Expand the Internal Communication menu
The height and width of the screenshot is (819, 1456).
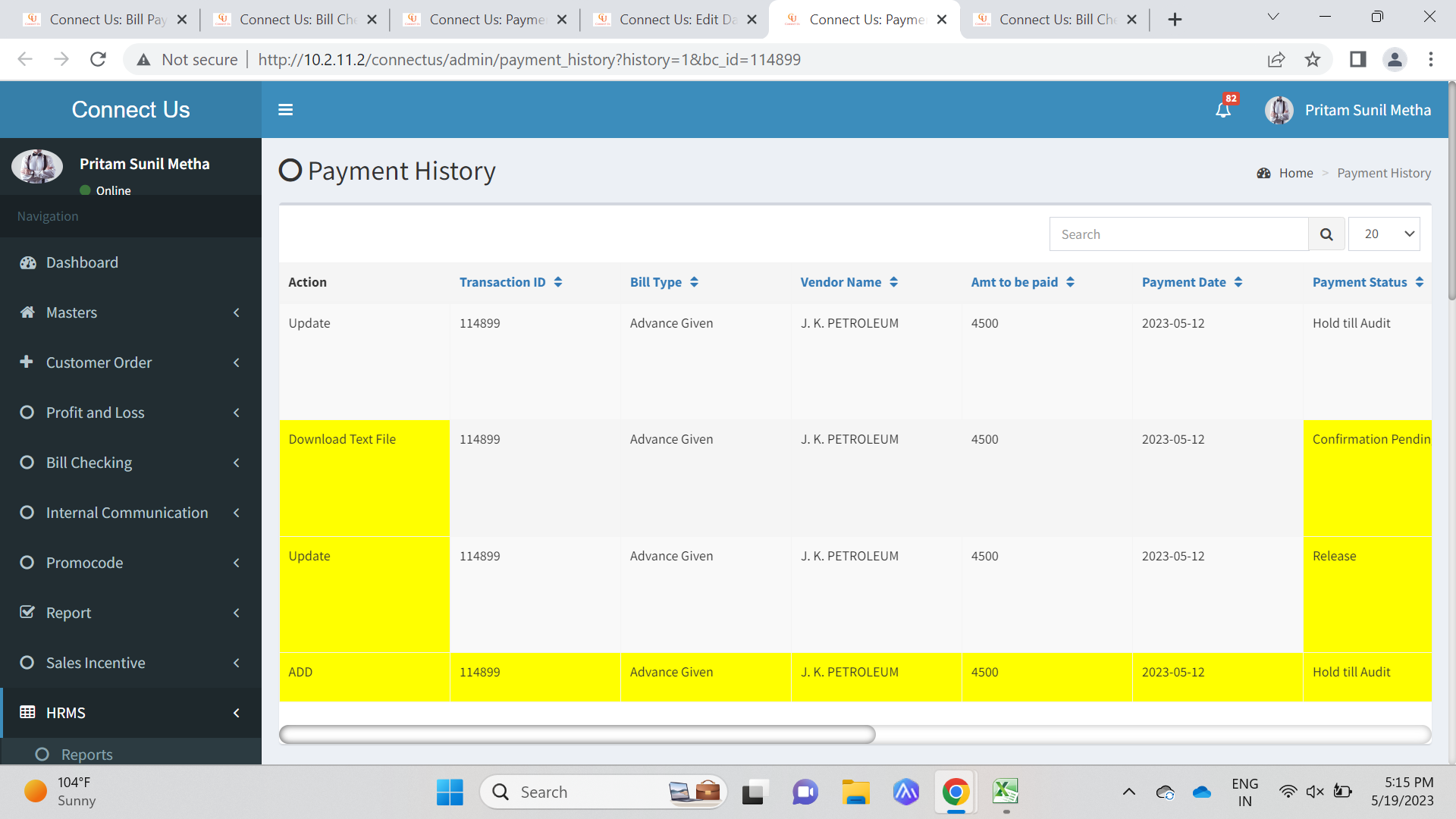pos(130,513)
